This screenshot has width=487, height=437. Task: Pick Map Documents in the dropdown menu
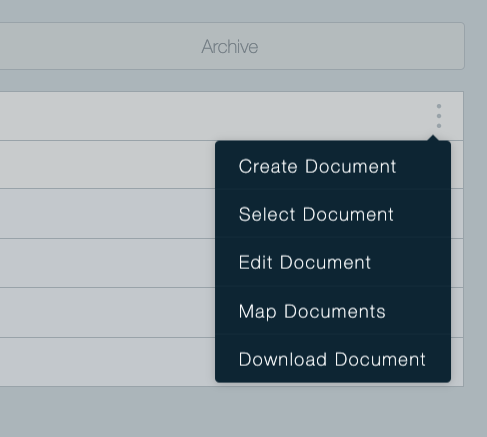[x=333, y=311]
